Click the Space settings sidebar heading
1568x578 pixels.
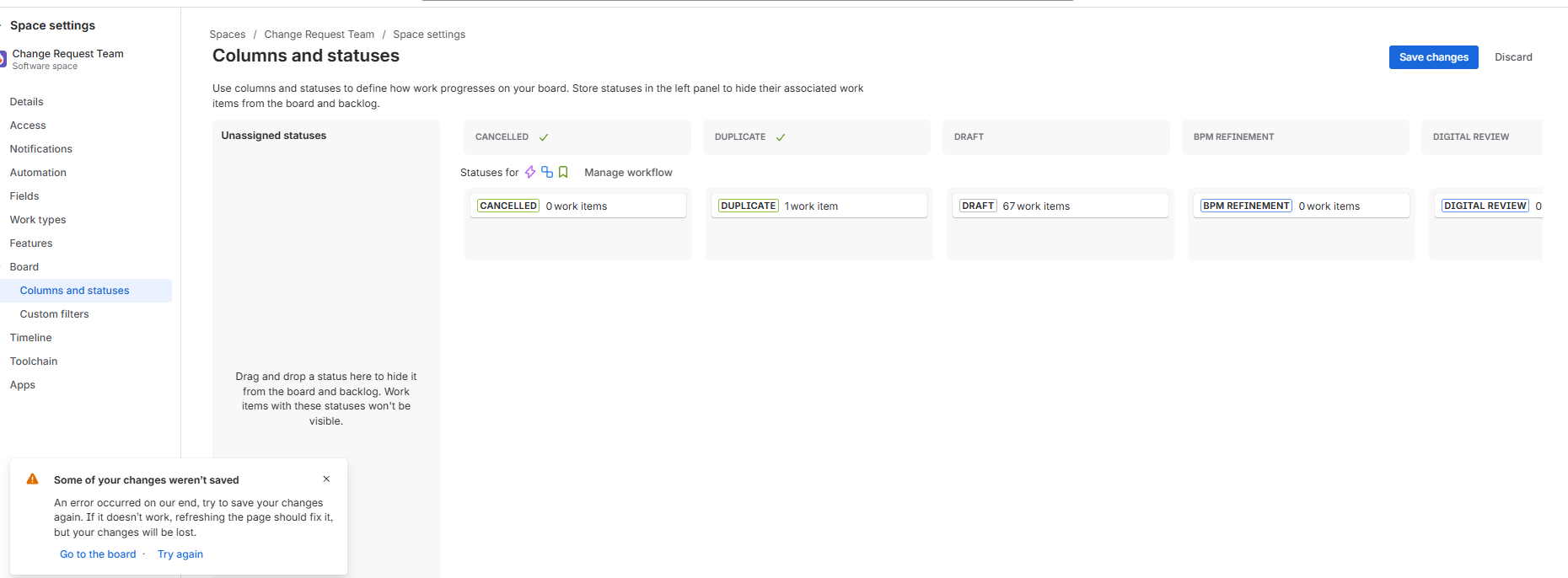coord(52,25)
